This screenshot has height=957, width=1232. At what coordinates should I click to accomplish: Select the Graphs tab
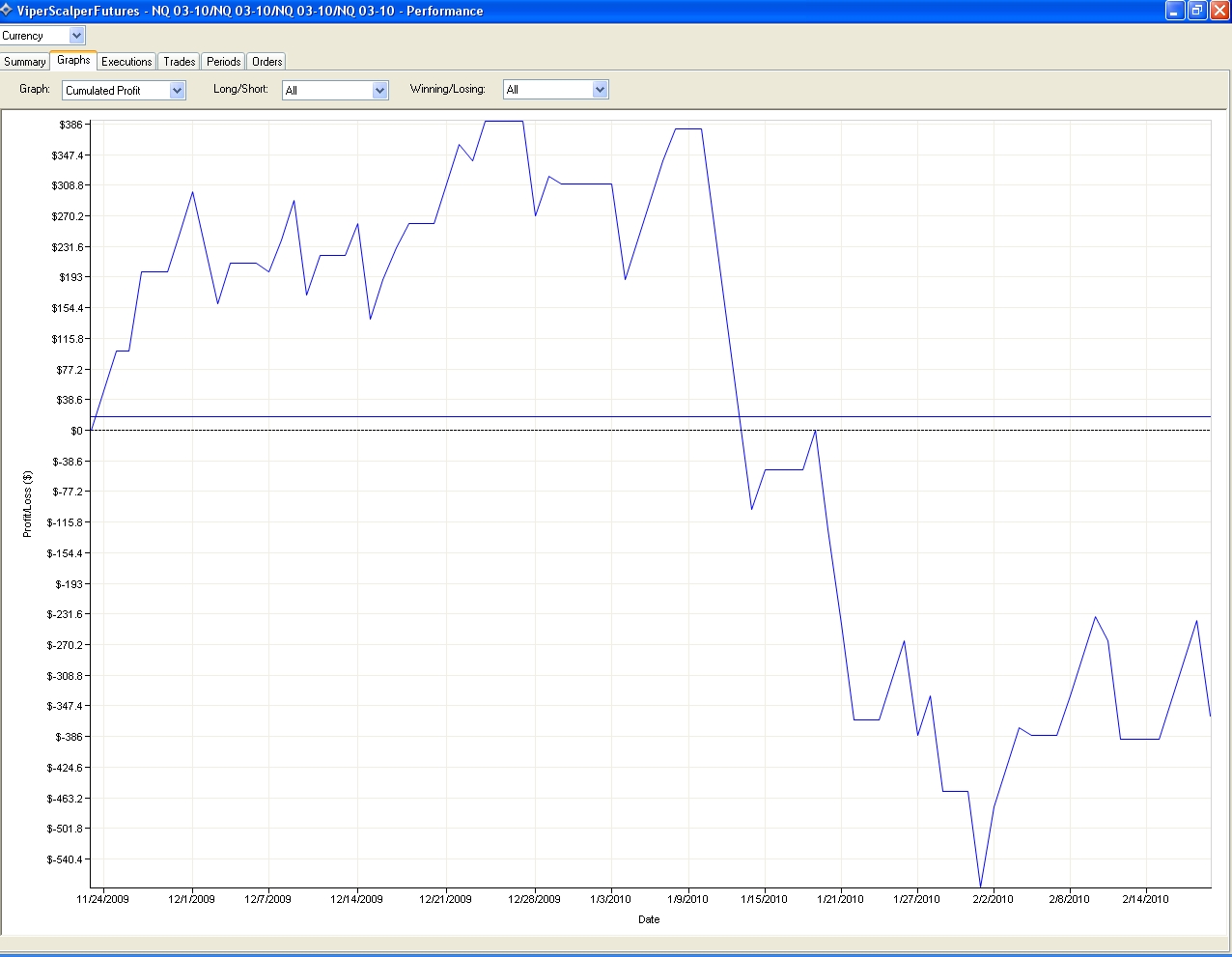(x=73, y=60)
